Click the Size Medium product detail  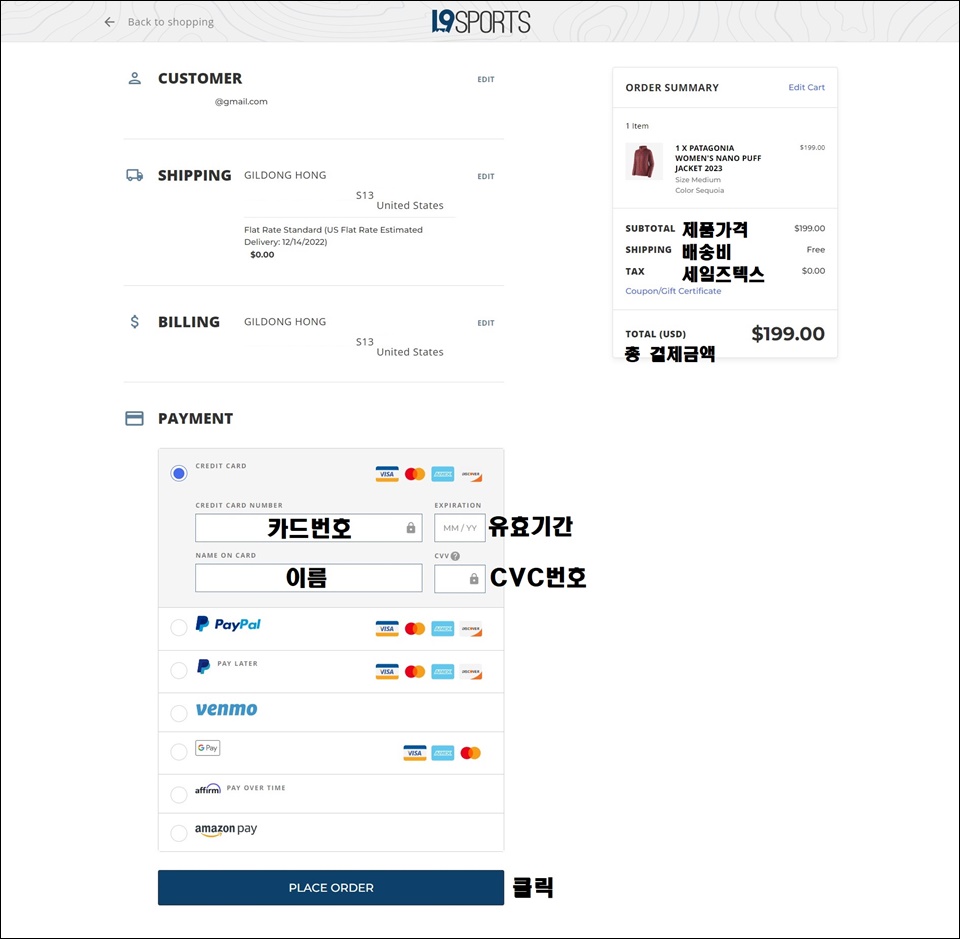coord(698,180)
